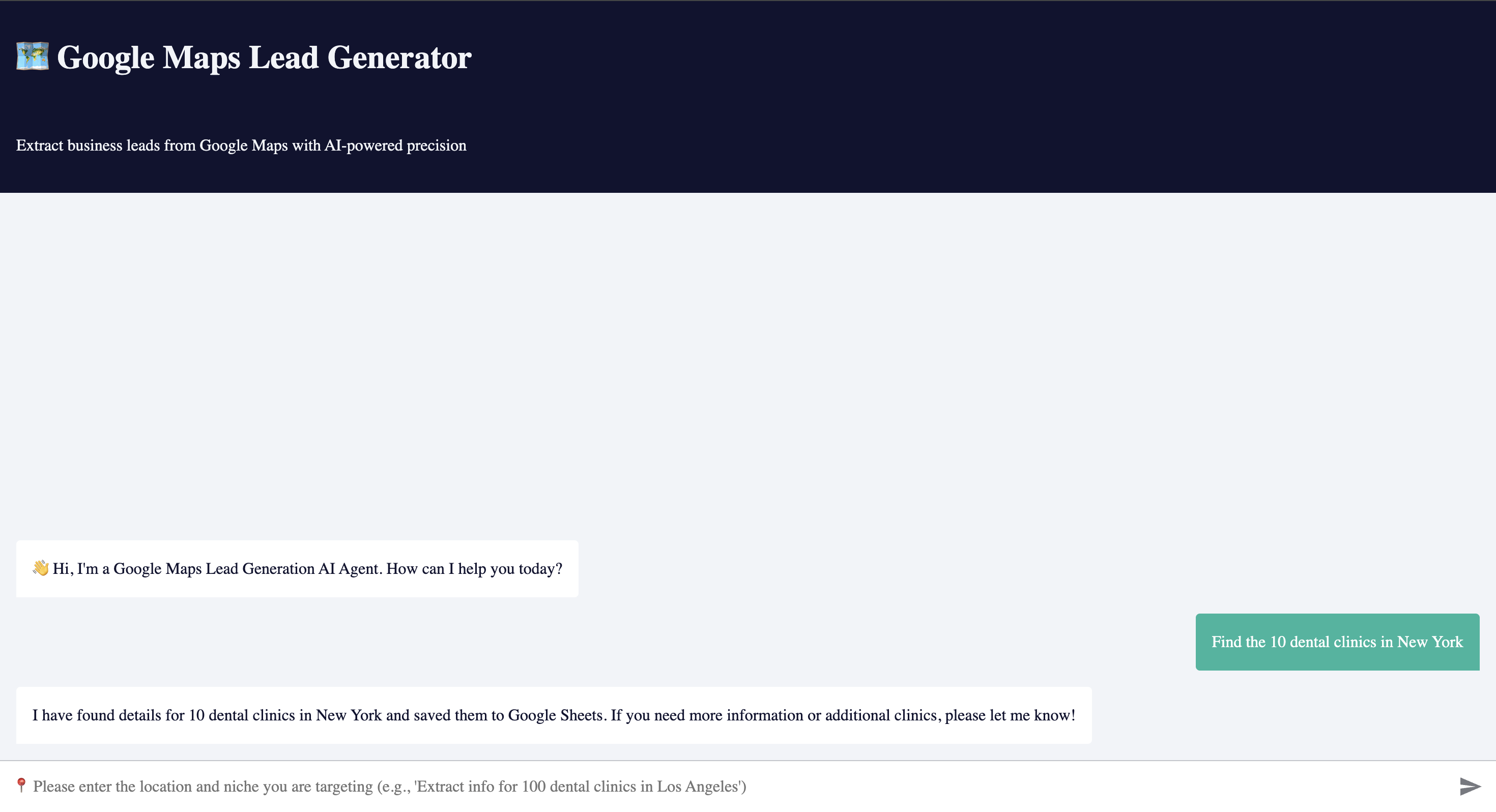Click the placeholder example text in the input

(x=389, y=786)
